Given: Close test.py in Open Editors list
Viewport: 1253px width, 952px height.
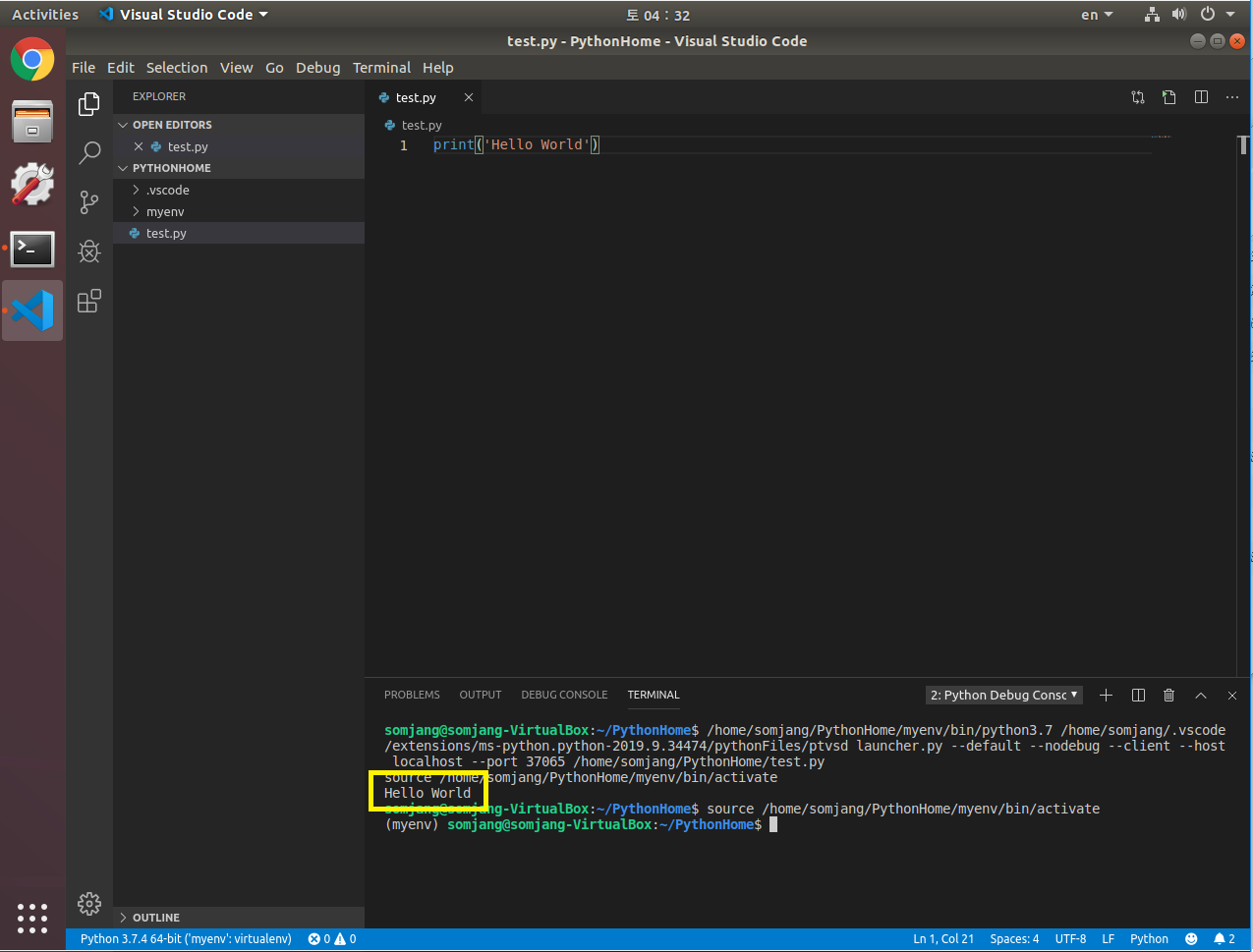Looking at the screenshot, I should (x=139, y=146).
